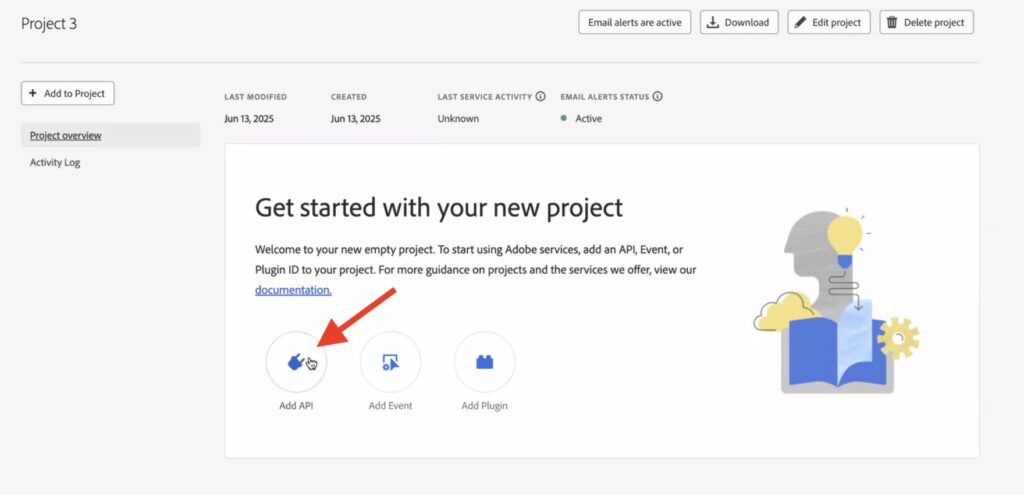Viewport: 1024px width, 495px height.
Task: Click the Last Modified date Jun 13, 2025
Action: click(x=249, y=119)
